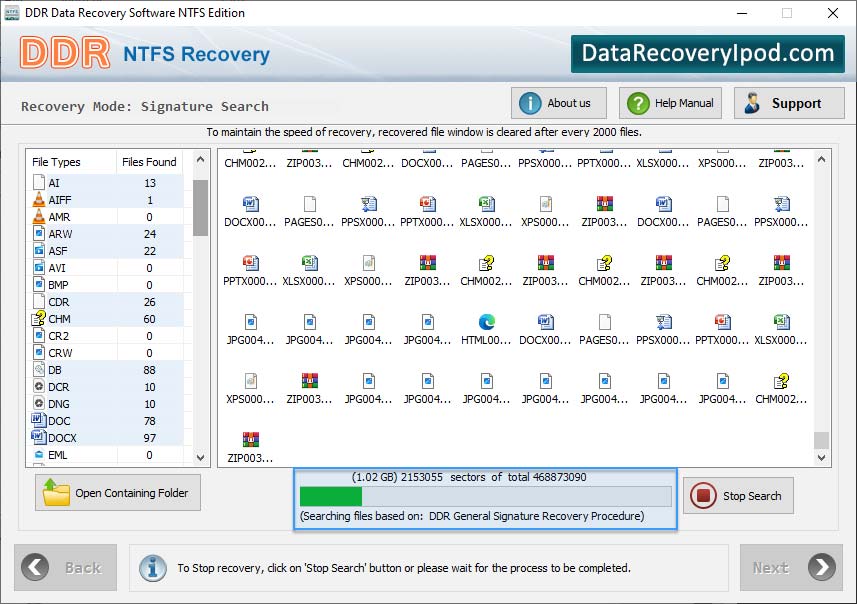Click the Files Found column header
The image size is (857, 604).
click(x=149, y=162)
